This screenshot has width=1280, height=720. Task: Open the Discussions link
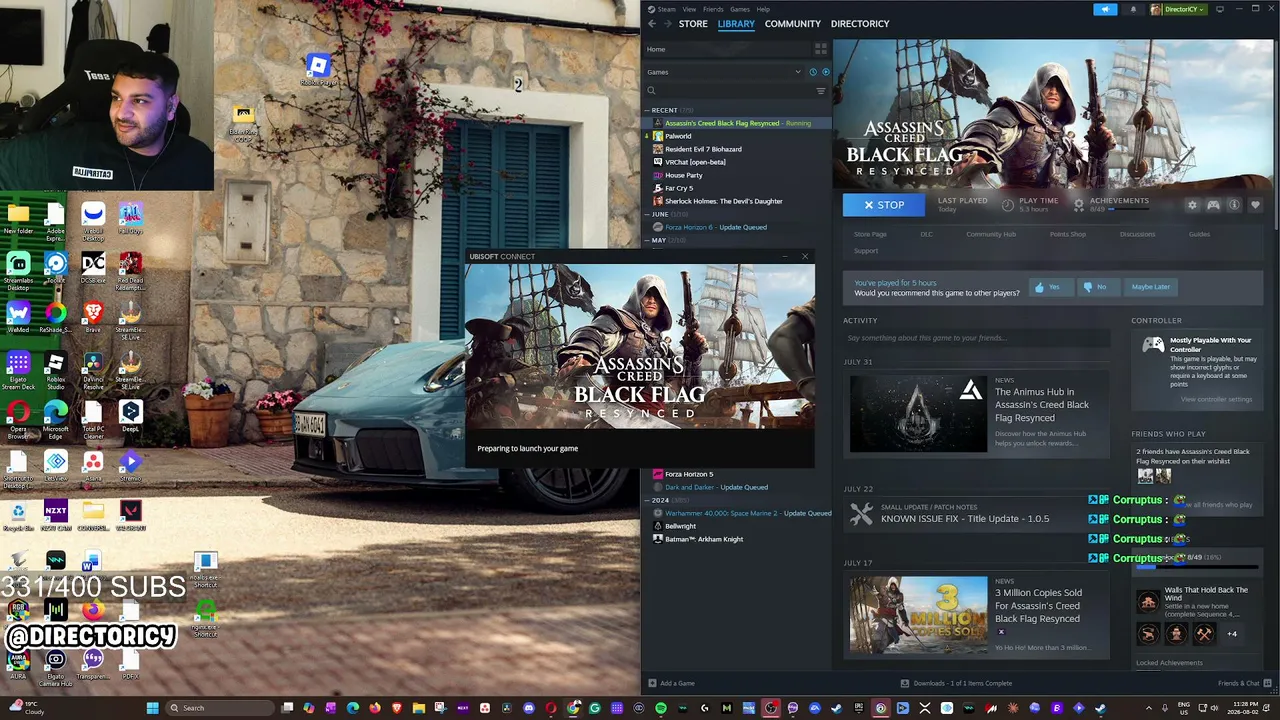[x=1137, y=234]
